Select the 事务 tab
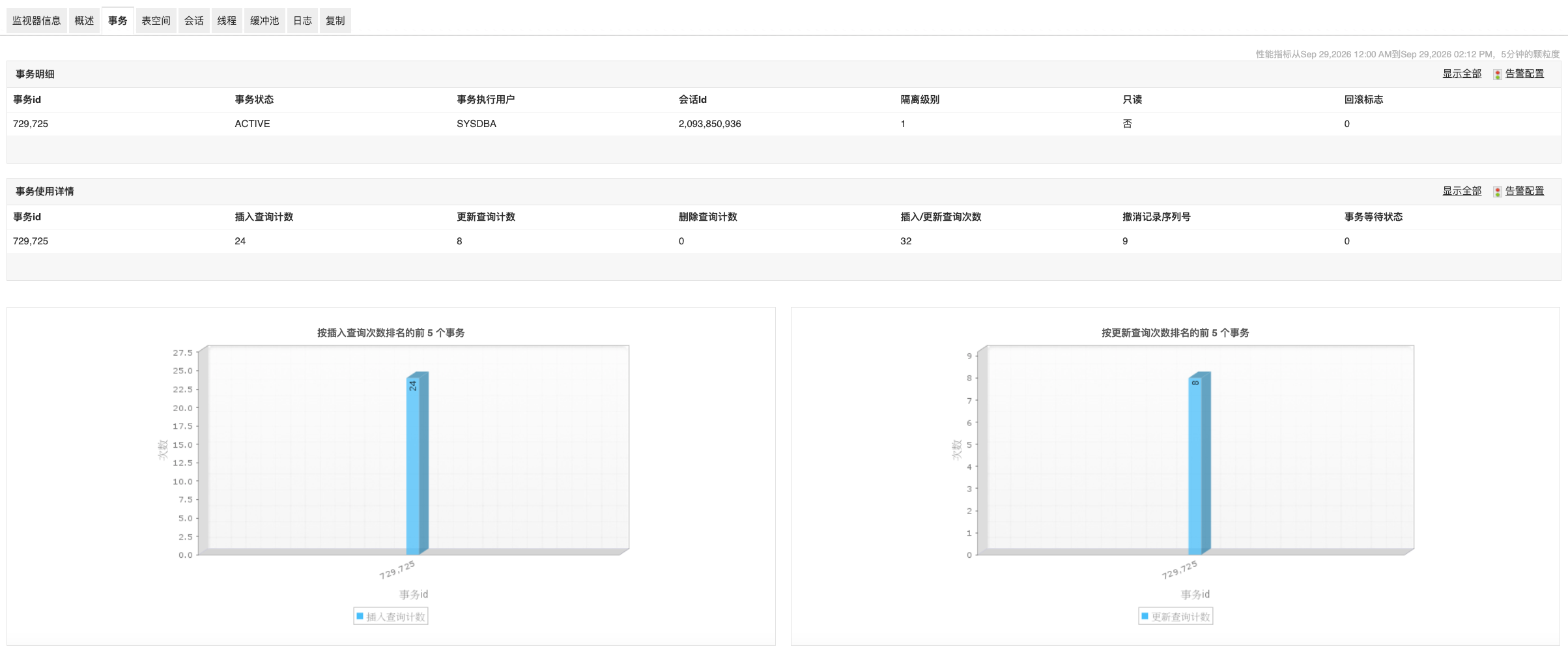This screenshot has height=651, width=1568. pos(118,21)
